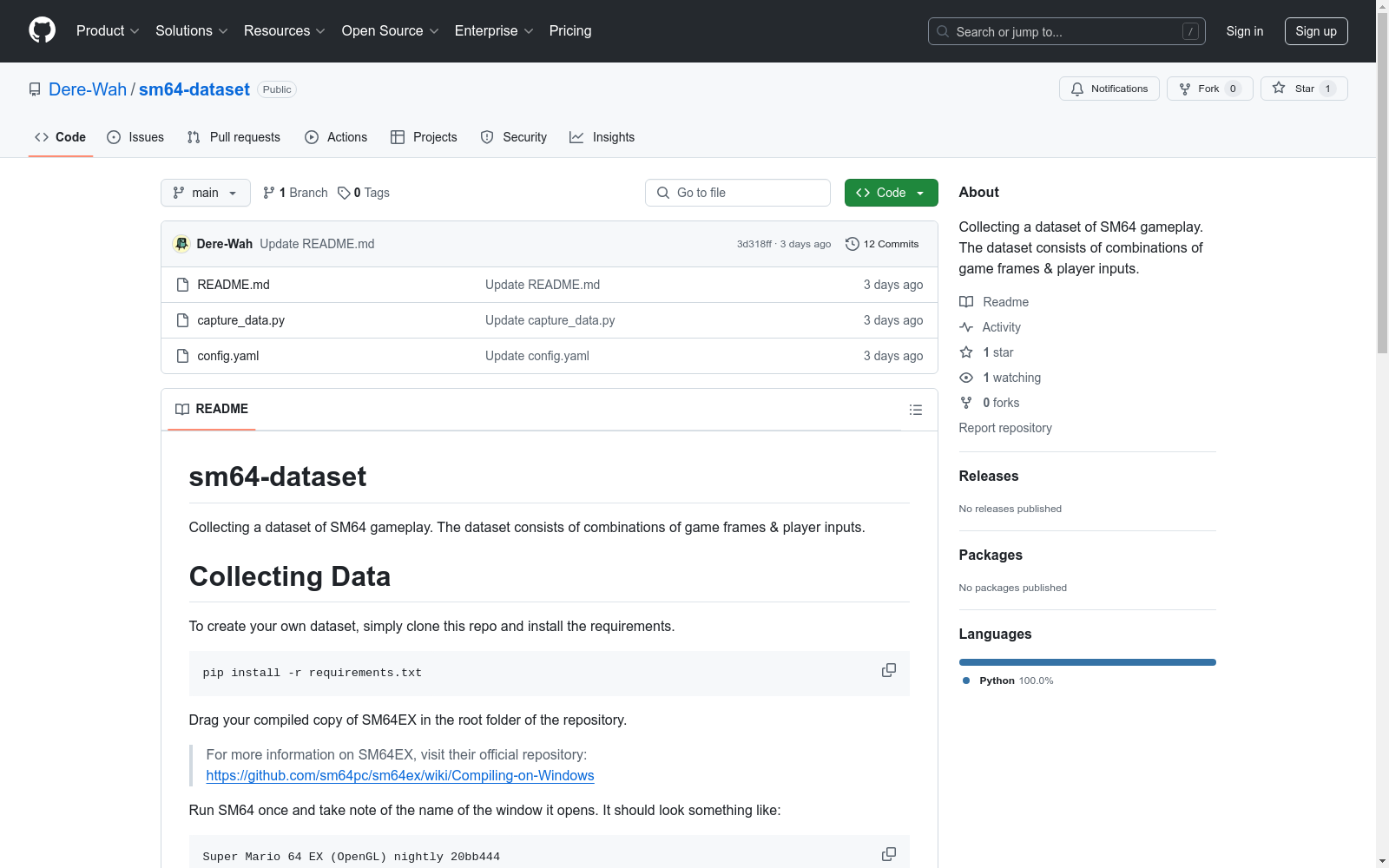Open the Dere-Wah owner profile link
The image size is (1389, 868).
coord(88,89)
